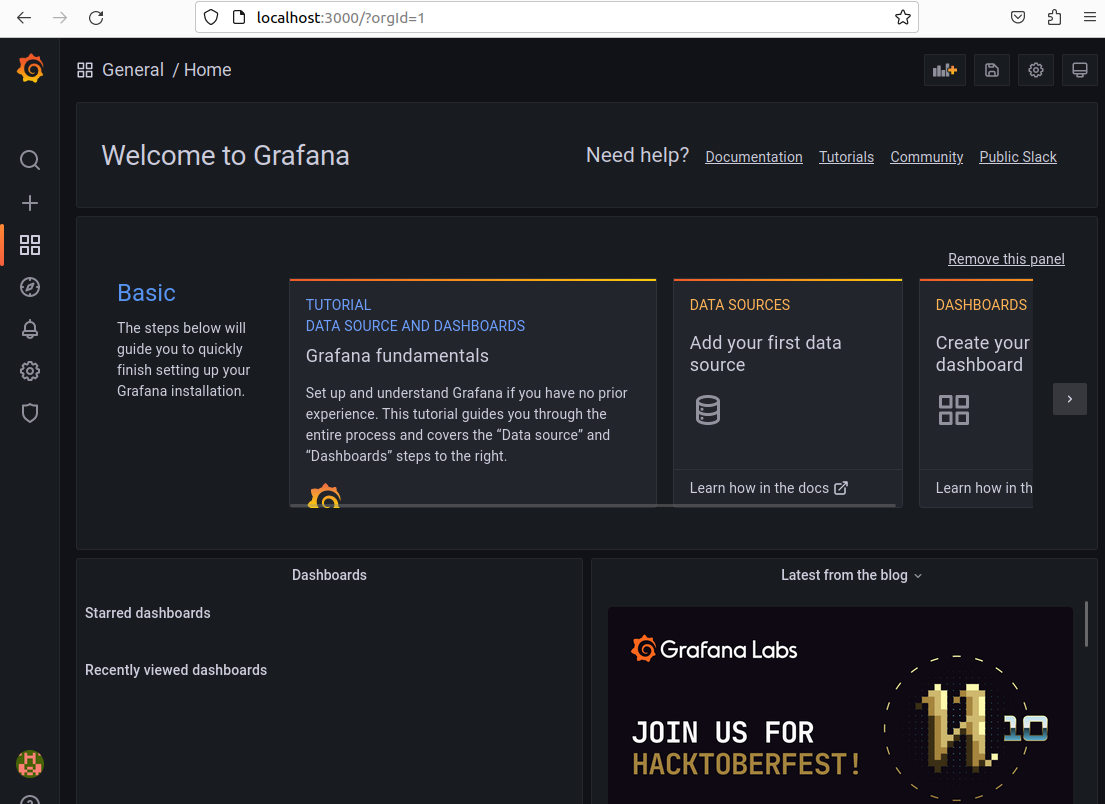Open the Alerting bell icon
The height and width of the screenshot is (804, 1105).
click(30, 329)
